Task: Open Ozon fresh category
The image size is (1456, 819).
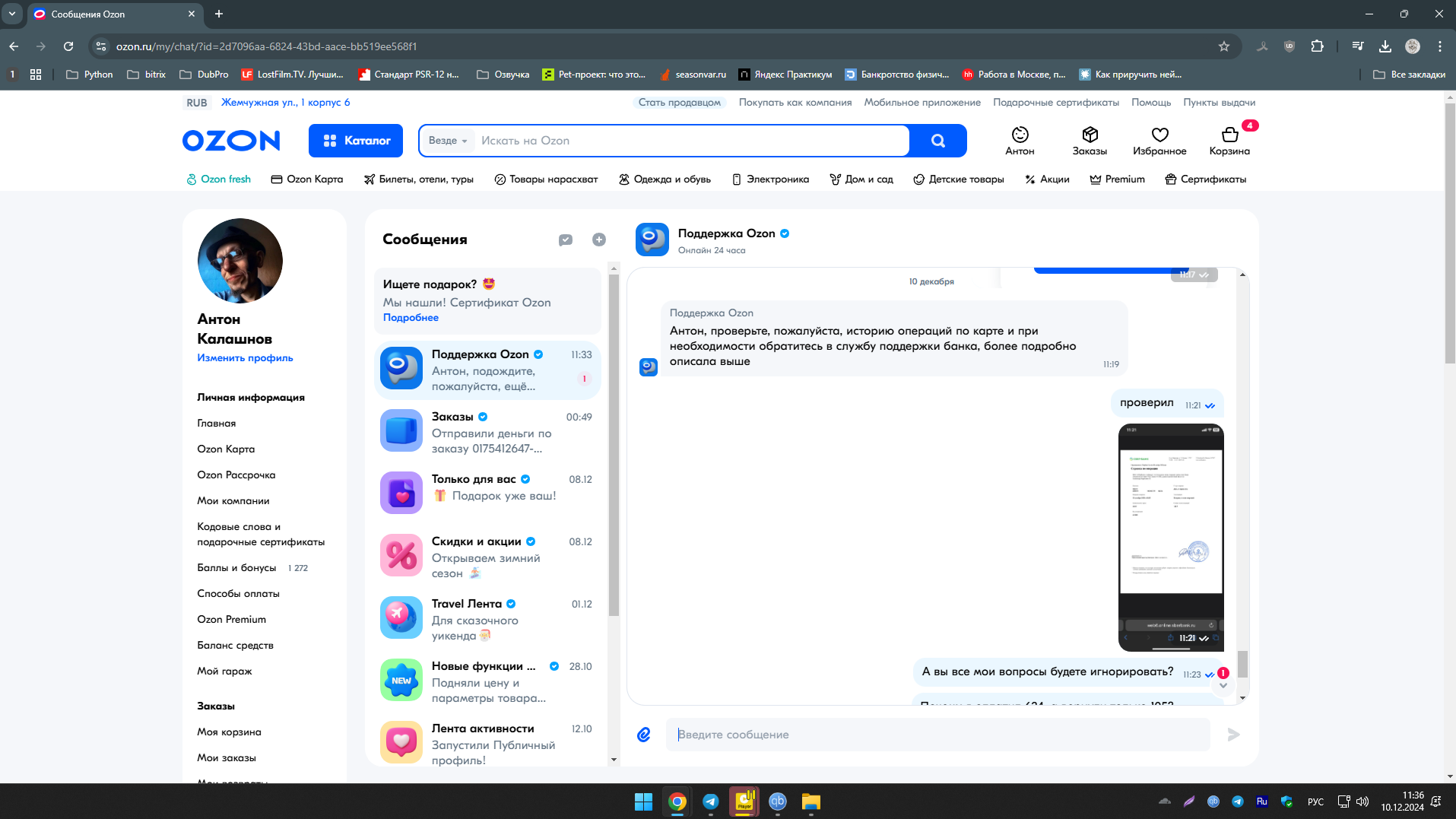Action: click(218, 179)
